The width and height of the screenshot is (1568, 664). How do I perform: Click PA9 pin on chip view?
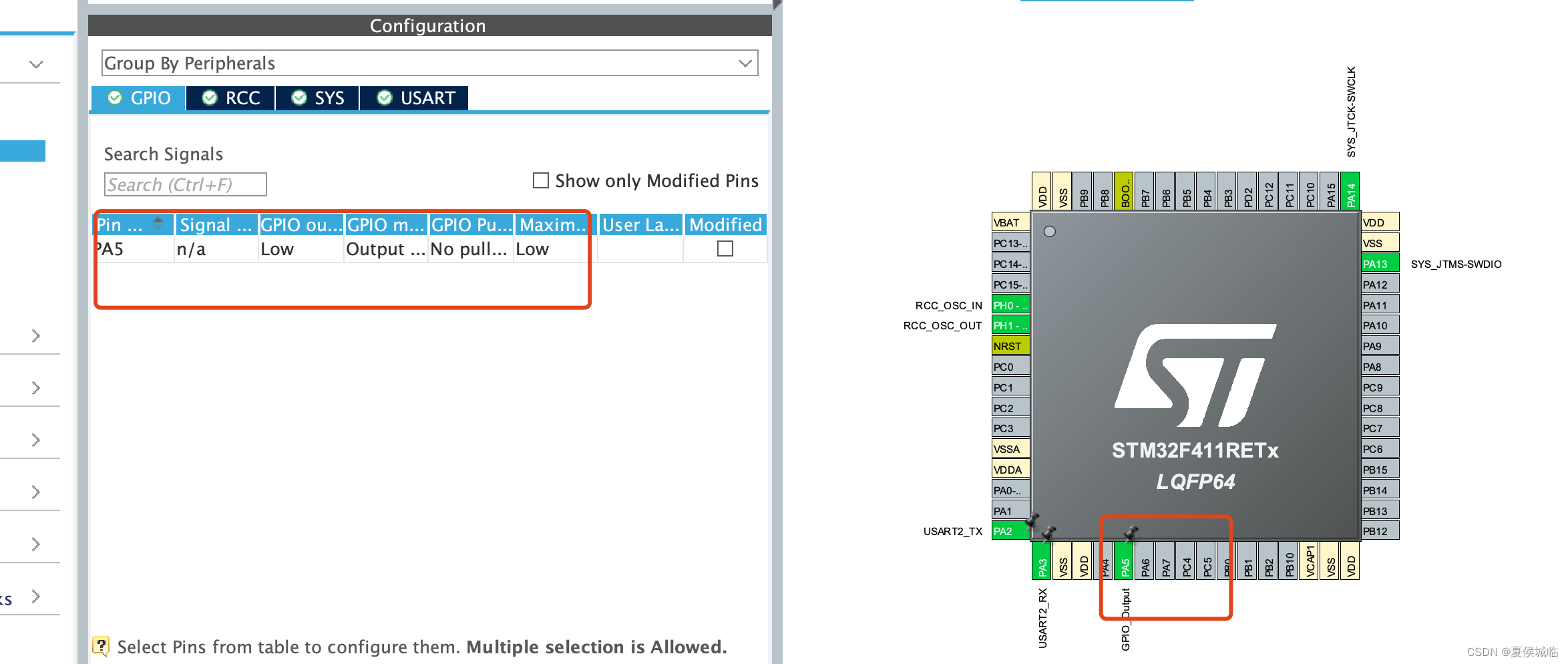click(1380, 346)
